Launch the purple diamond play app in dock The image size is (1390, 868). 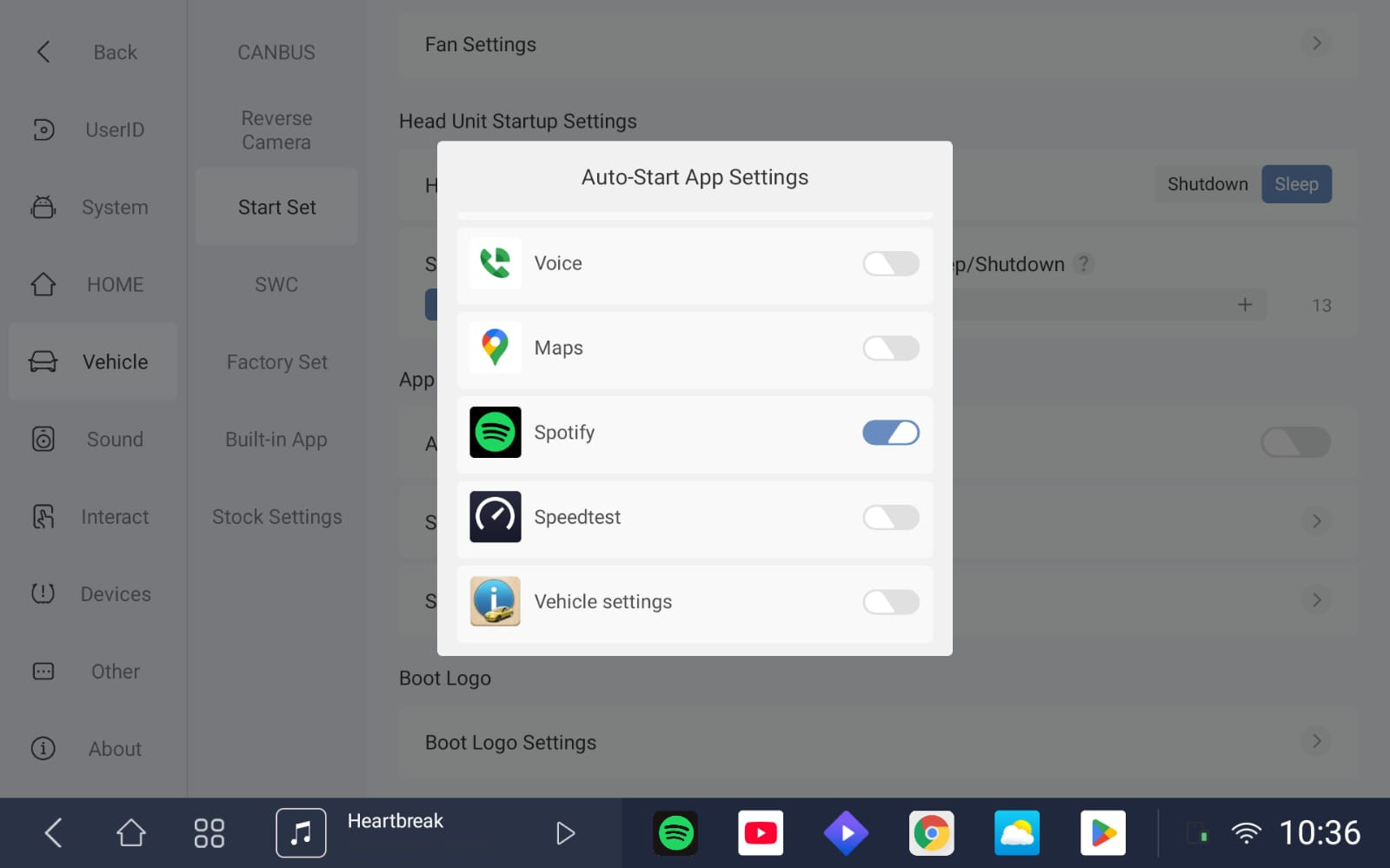coord(846,833)
